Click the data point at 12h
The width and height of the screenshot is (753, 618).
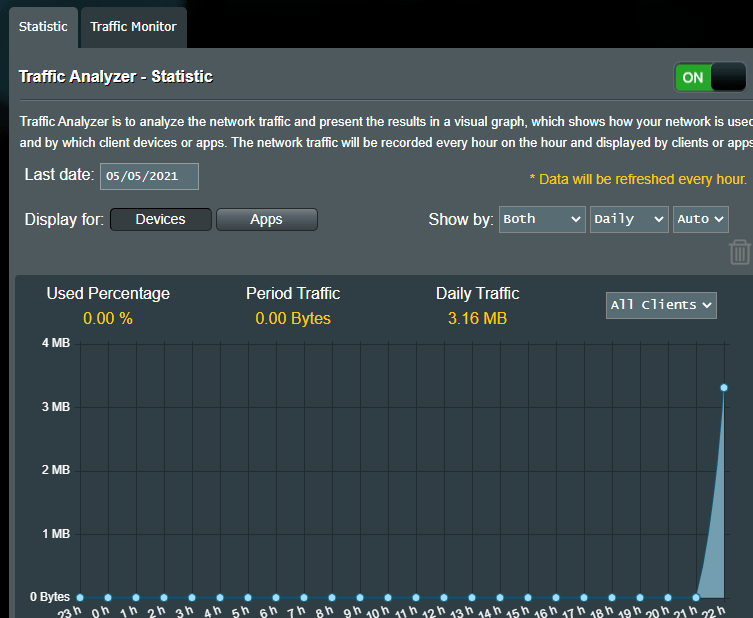pyautogui.click(x=443, y=597)
